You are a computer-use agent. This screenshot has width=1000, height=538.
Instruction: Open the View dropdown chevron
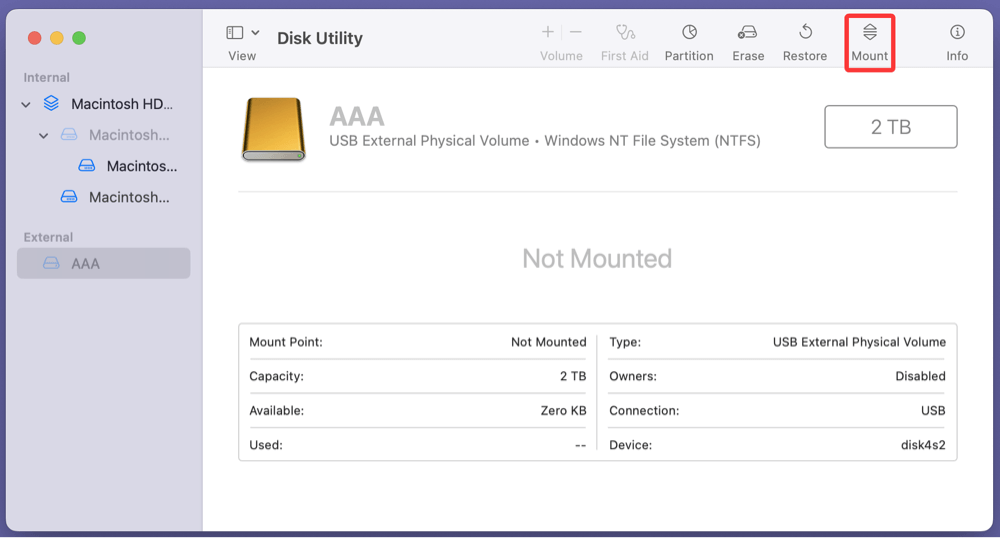tap(255, 32)
